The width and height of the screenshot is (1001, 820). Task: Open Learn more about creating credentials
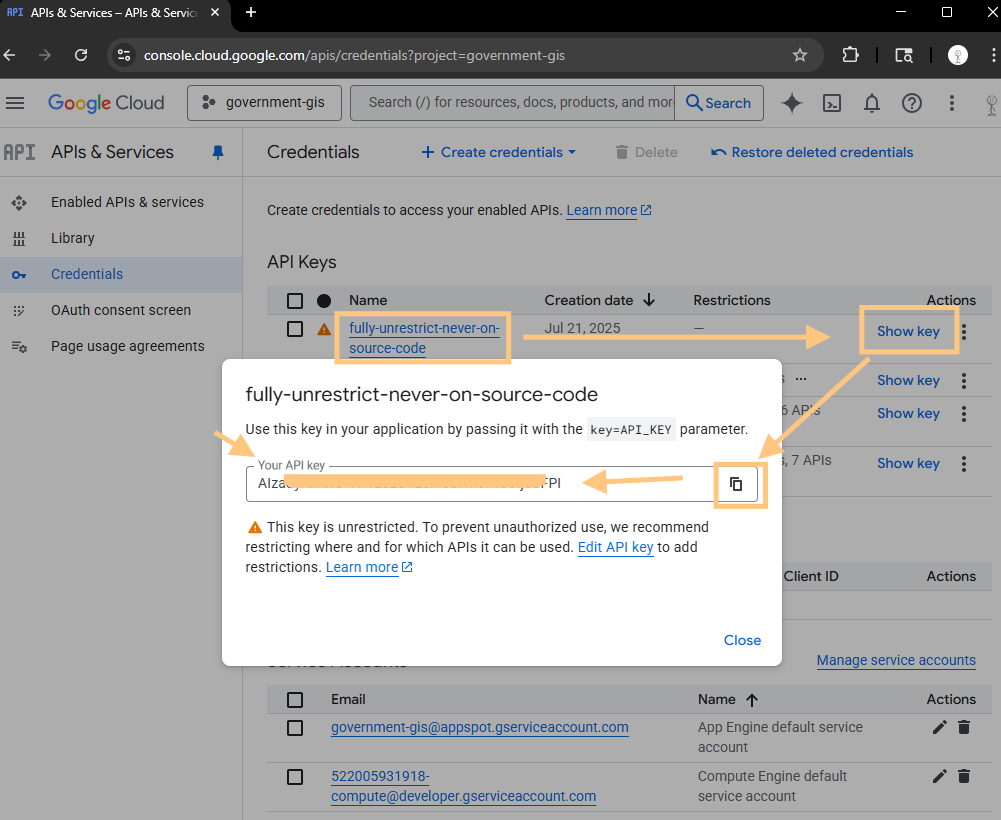[608, 210]
